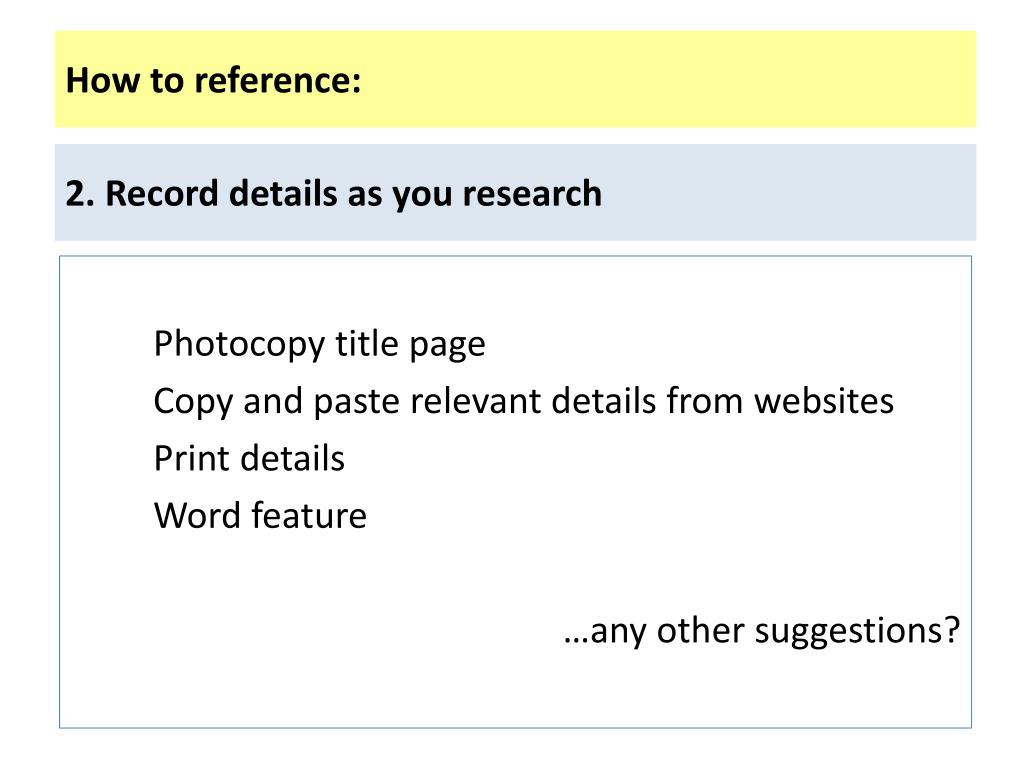The width and height of the screenshot is (1024, 768).
Task: Click '...any other suggestions?' text
Action: [x=761, y=632]
